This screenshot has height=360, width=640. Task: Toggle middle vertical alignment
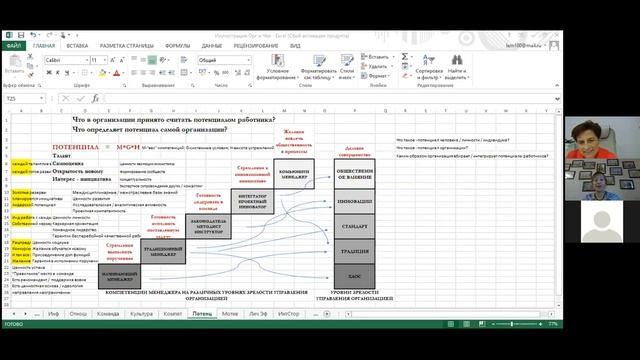pos(143,60)
